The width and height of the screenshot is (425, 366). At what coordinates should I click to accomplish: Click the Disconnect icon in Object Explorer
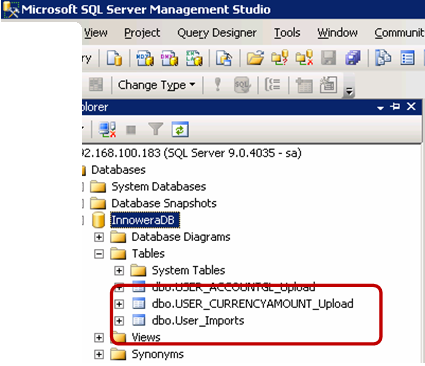[107, 129]
